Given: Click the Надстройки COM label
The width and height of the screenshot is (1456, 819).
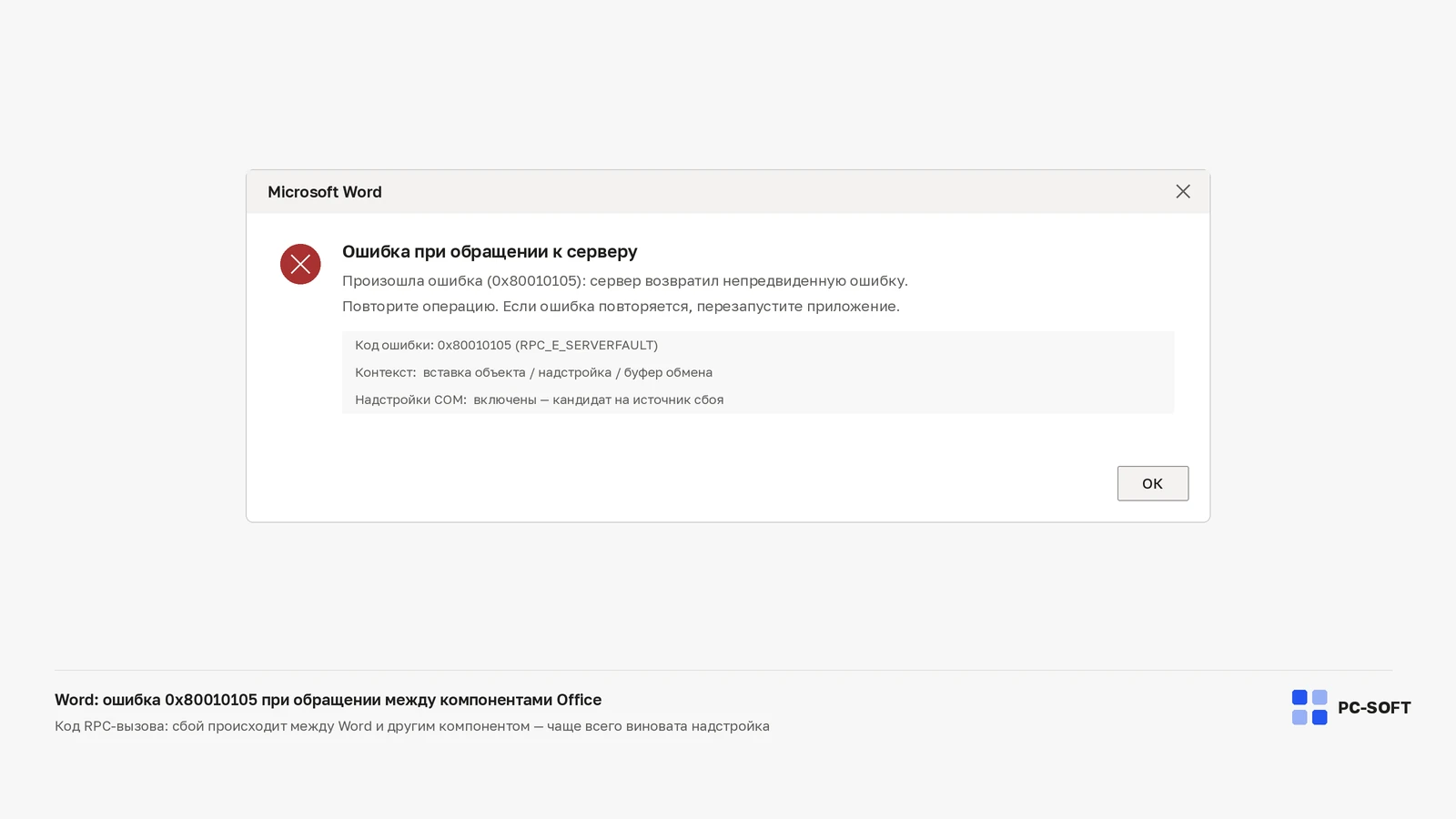Looking at the screenshot, I should point(410,399).
